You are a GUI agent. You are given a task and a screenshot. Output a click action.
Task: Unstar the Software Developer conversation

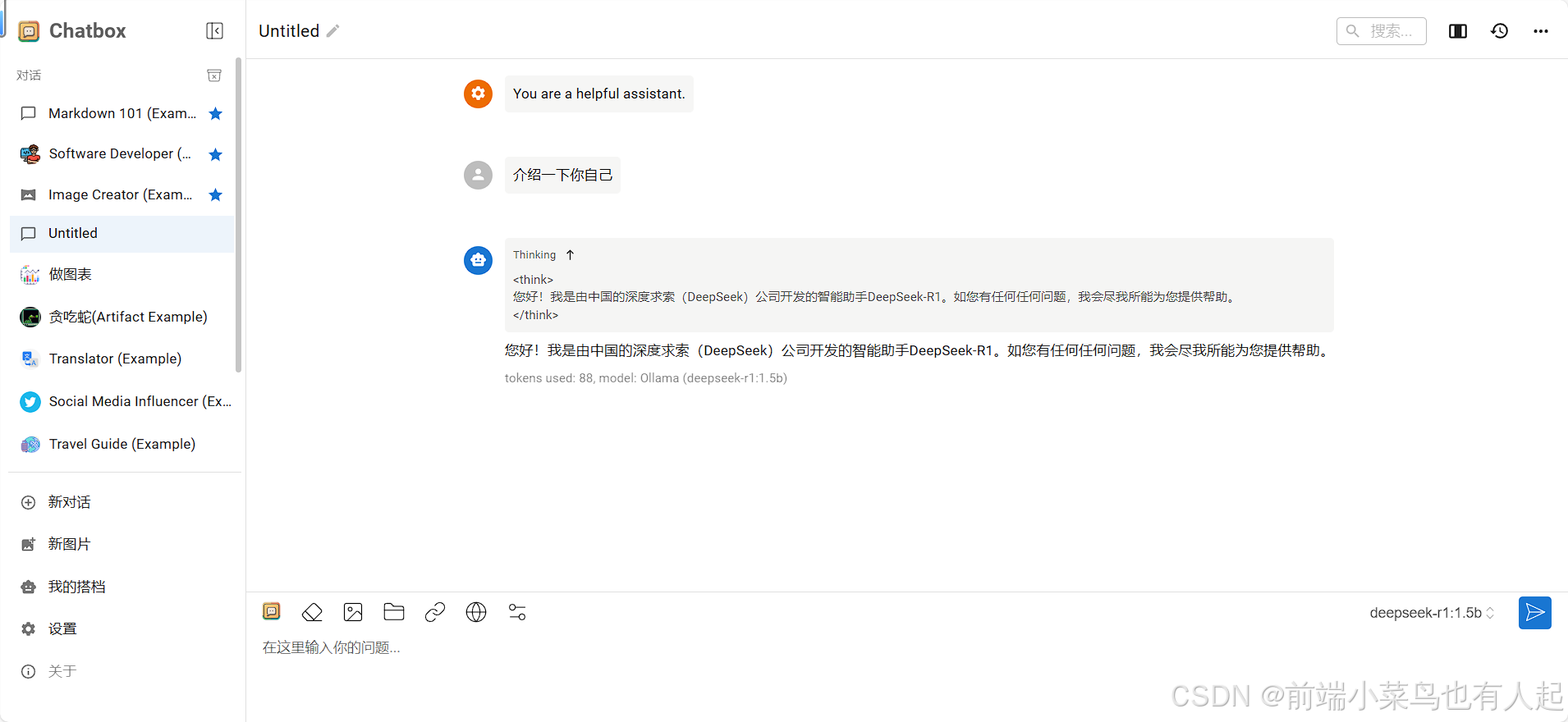(x=216, y=154)
